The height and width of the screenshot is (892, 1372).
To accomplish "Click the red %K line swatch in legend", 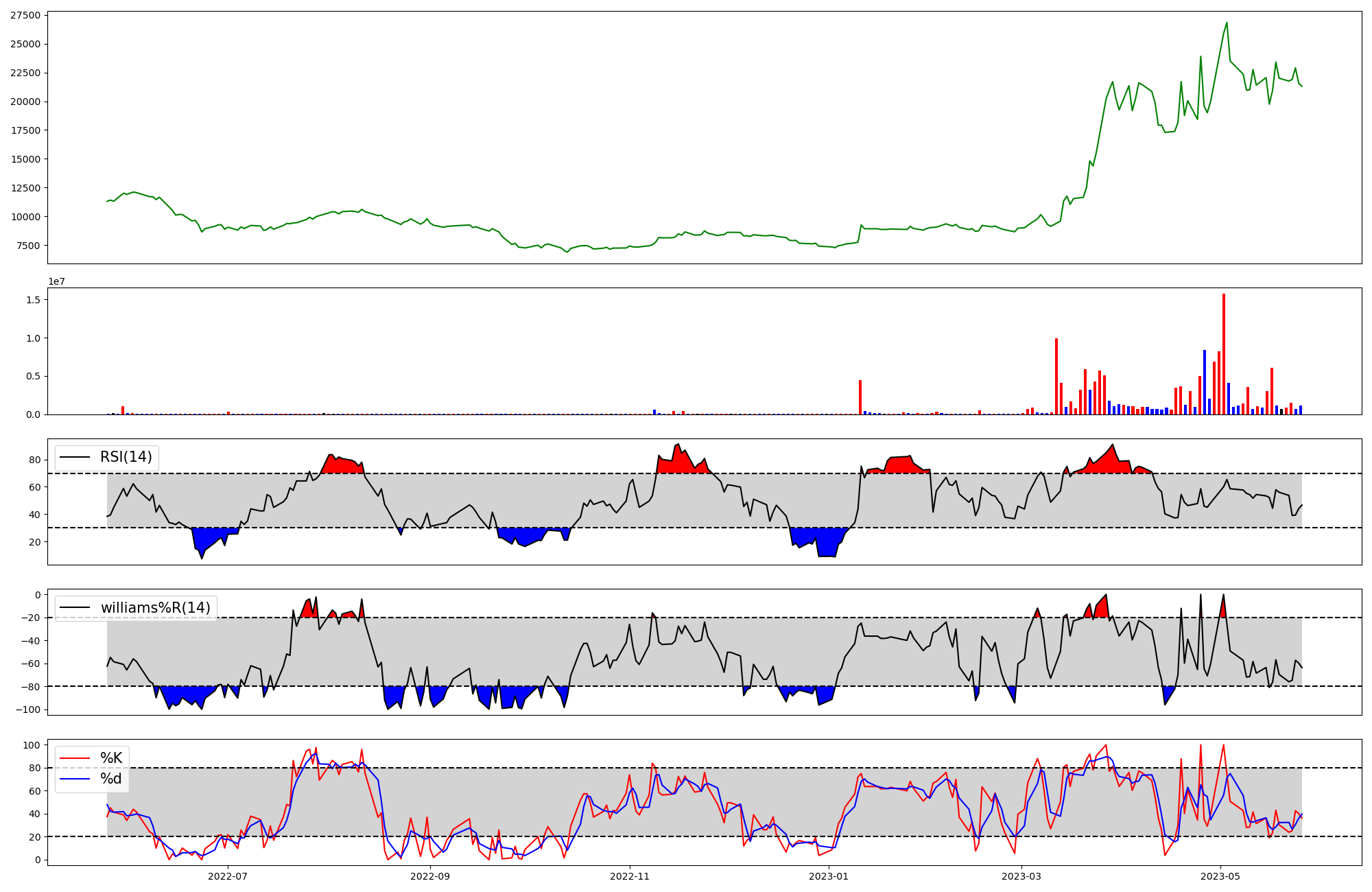I will click(75, 758).
